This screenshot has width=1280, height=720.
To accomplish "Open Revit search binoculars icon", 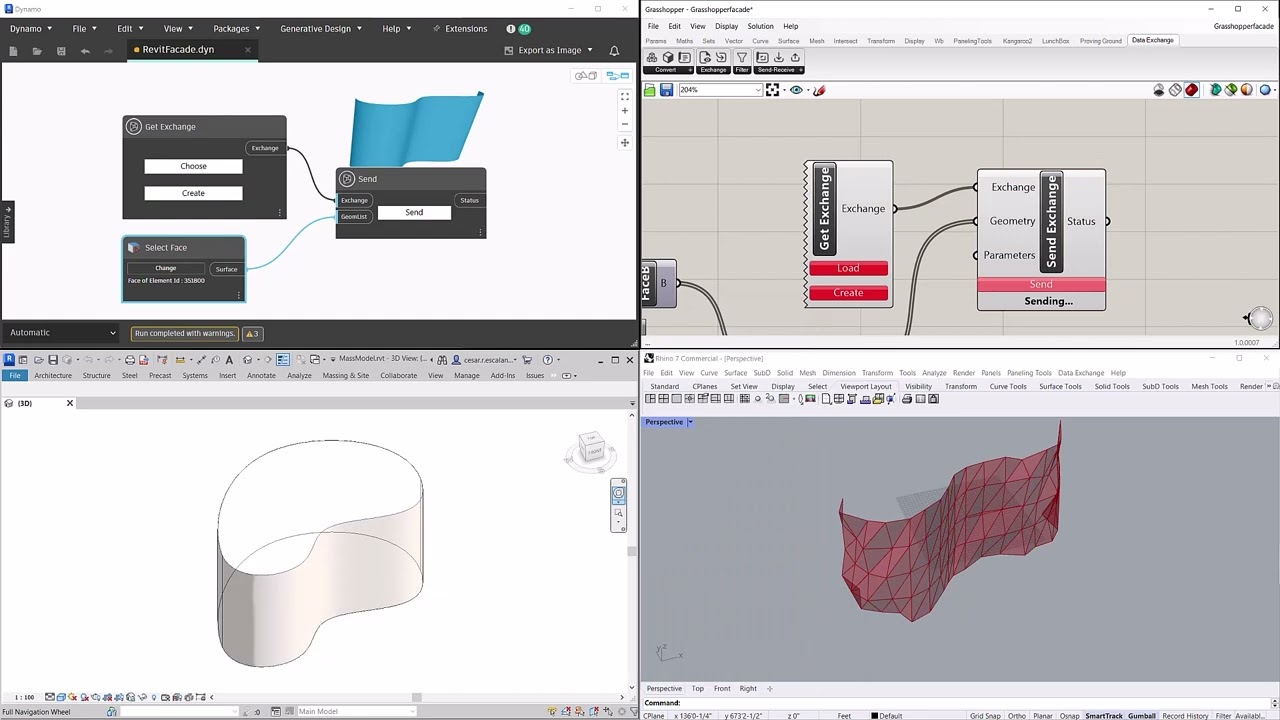I will 441,359.
